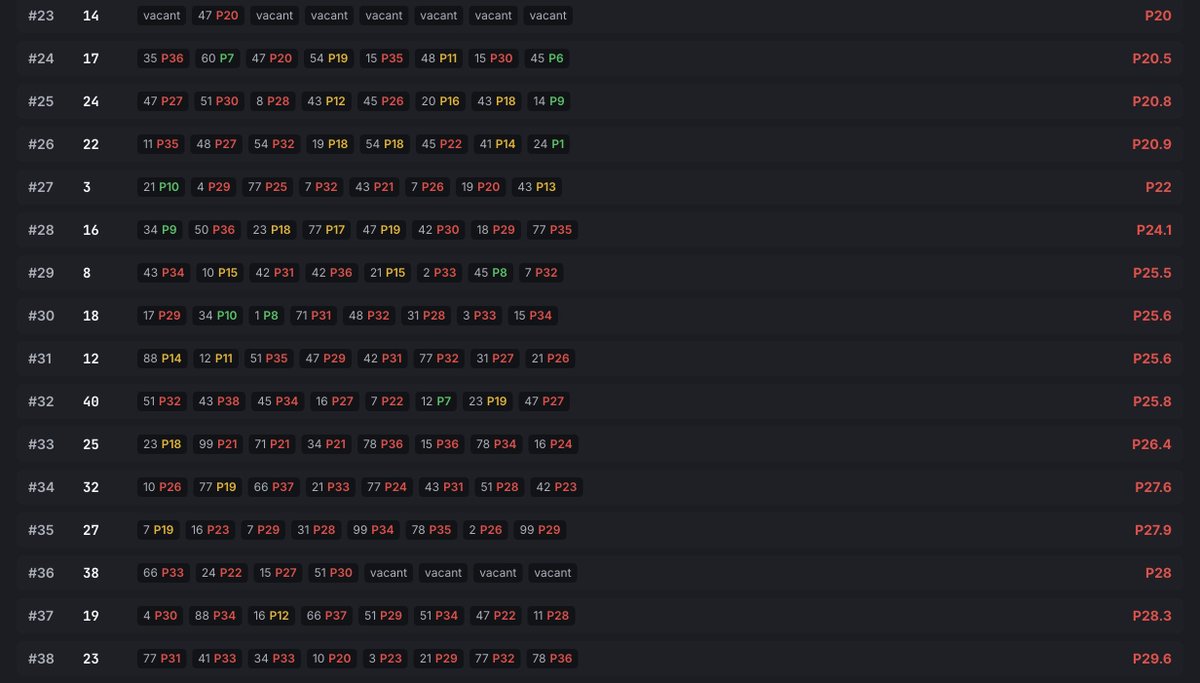Click the row rank label '#38'
This screenshot has width=1200, height=683.
(x=41, y=659)
